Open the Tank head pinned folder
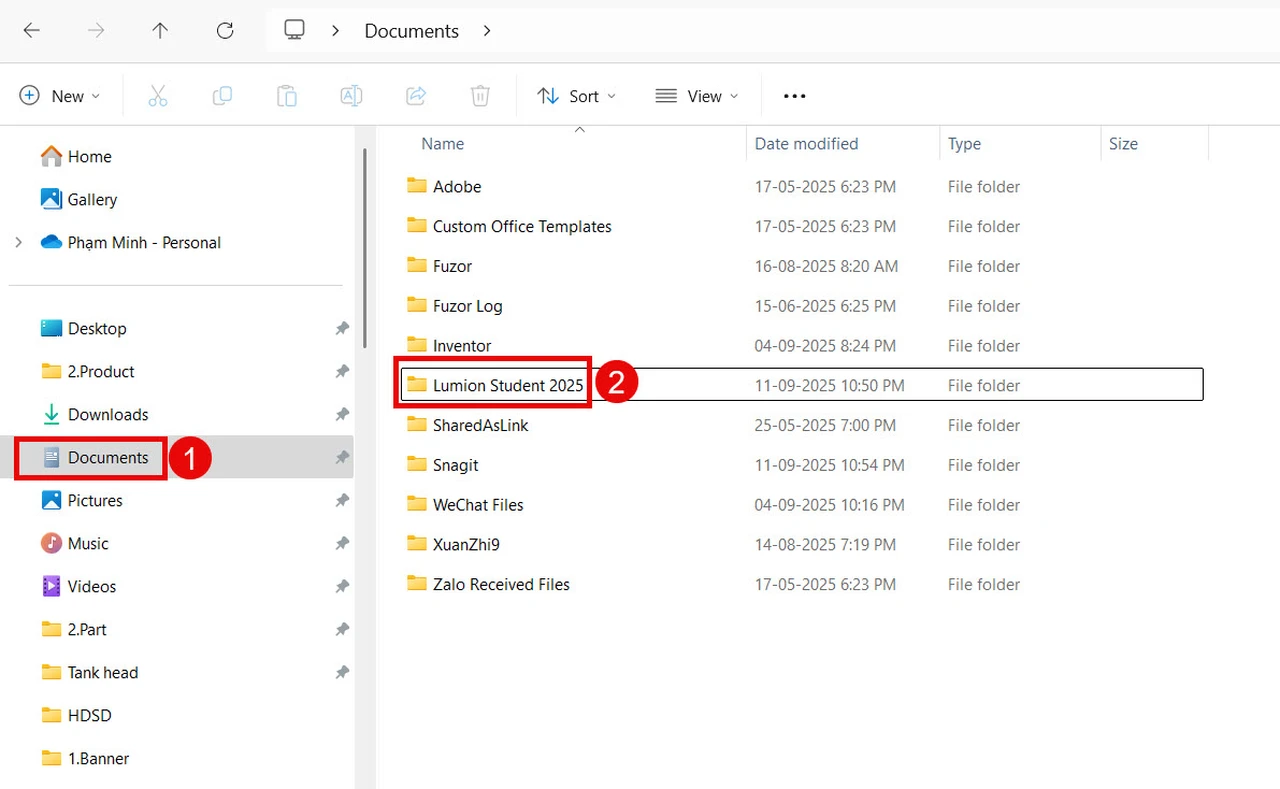The height and width of the screenshot is (789, 1280). coord(89,672)
